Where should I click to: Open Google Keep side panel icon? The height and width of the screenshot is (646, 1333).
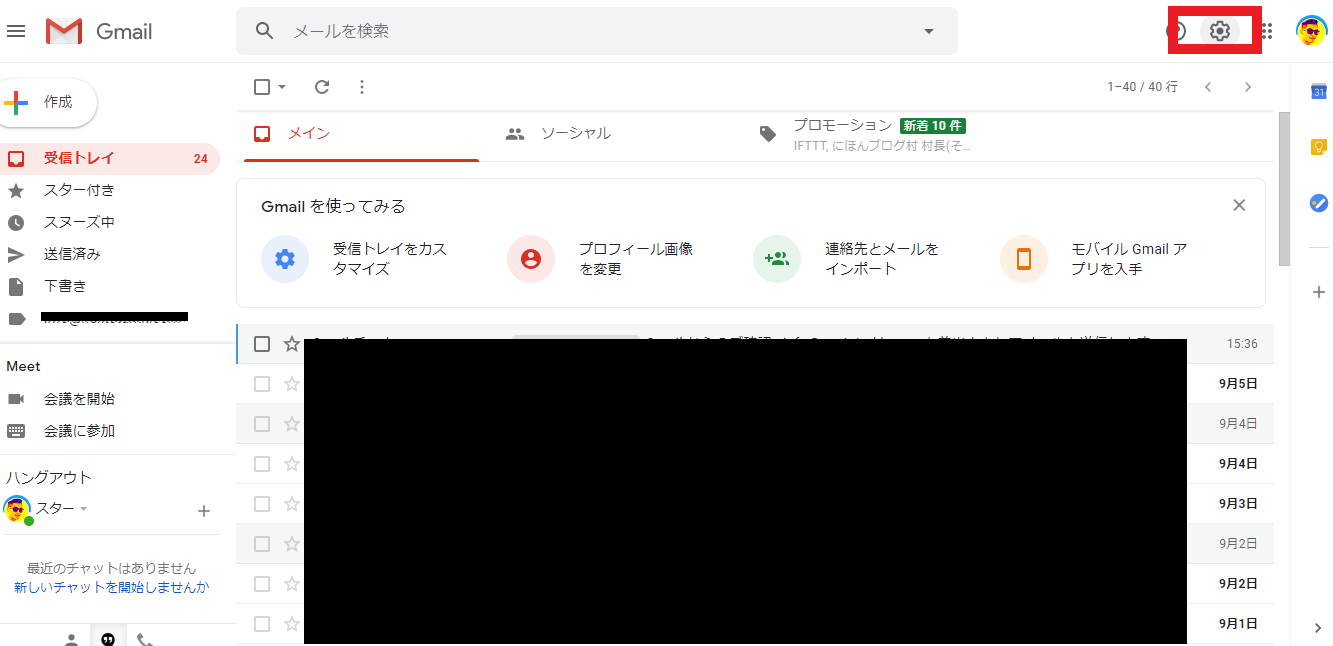click(1319, 147)
